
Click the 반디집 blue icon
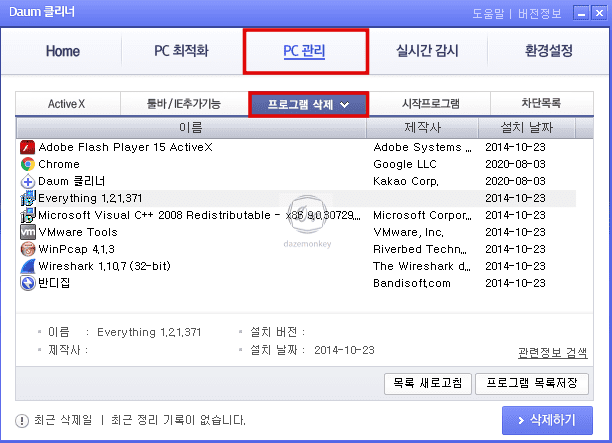(x=27, y=283)
